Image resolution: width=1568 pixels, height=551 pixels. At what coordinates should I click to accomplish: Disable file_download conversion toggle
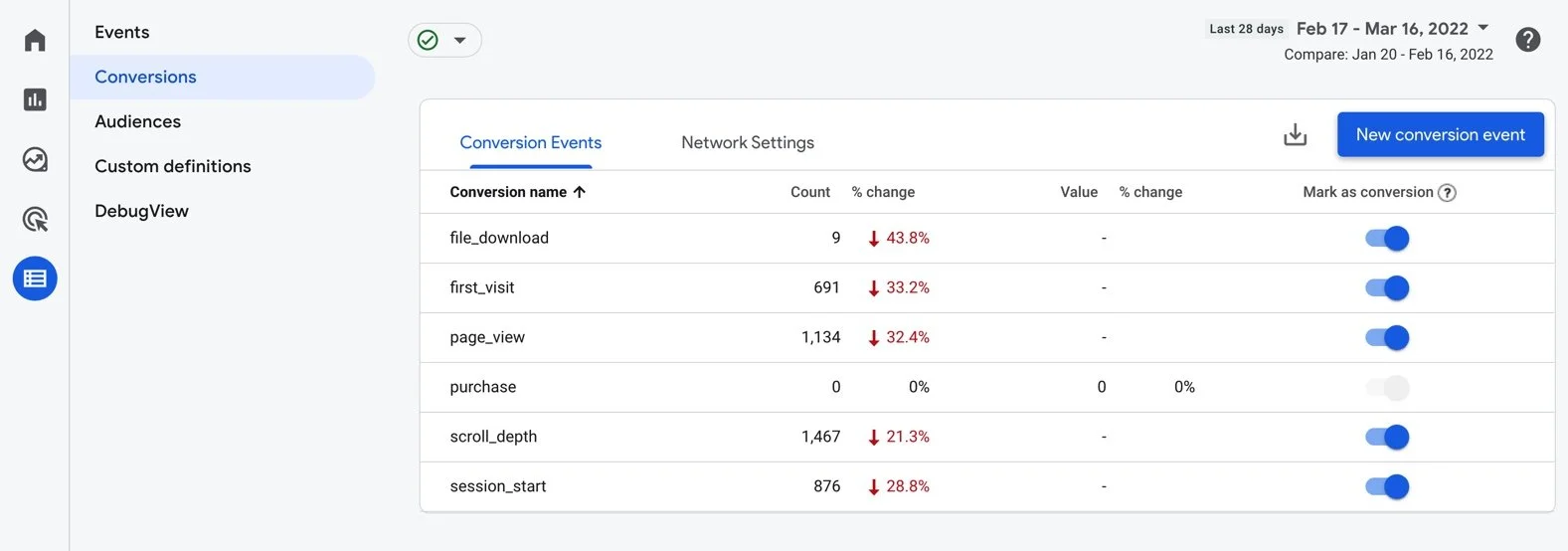[1388, 239]
